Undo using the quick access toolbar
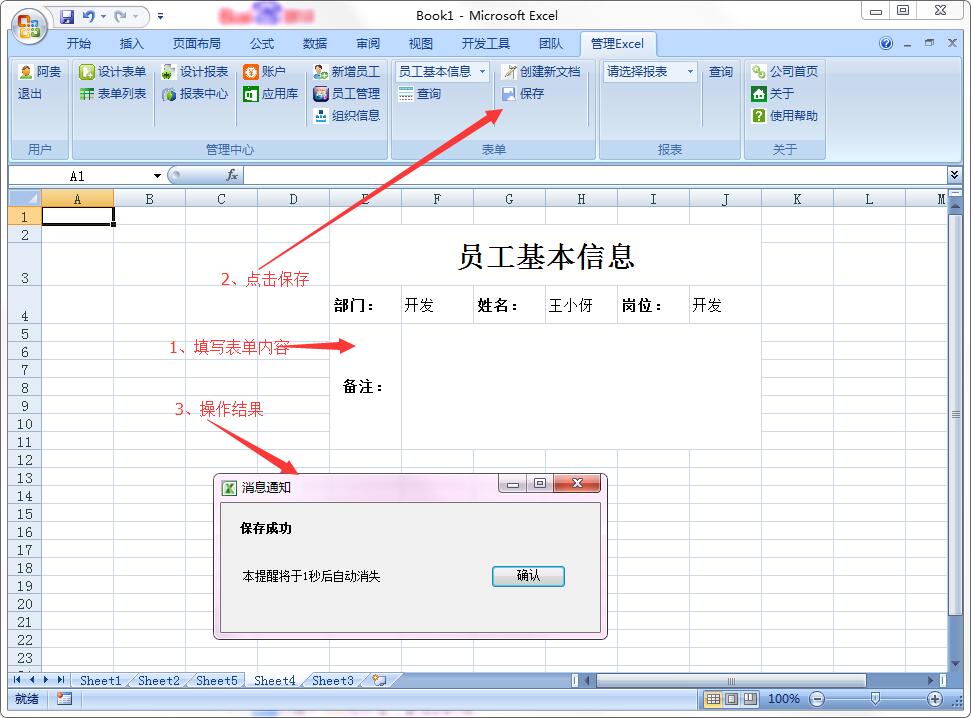The image size is (971, 718). coord(89,17)
